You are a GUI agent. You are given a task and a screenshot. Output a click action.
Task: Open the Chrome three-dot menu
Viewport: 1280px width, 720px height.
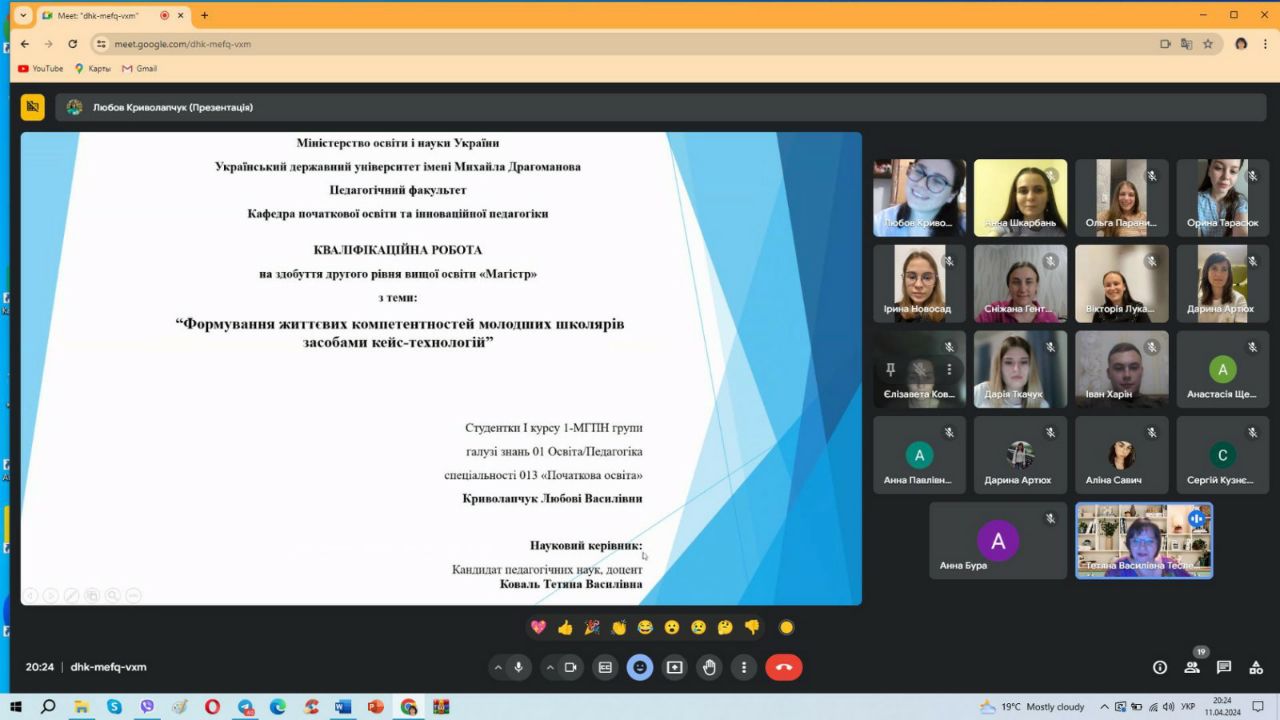point(1265,44)
